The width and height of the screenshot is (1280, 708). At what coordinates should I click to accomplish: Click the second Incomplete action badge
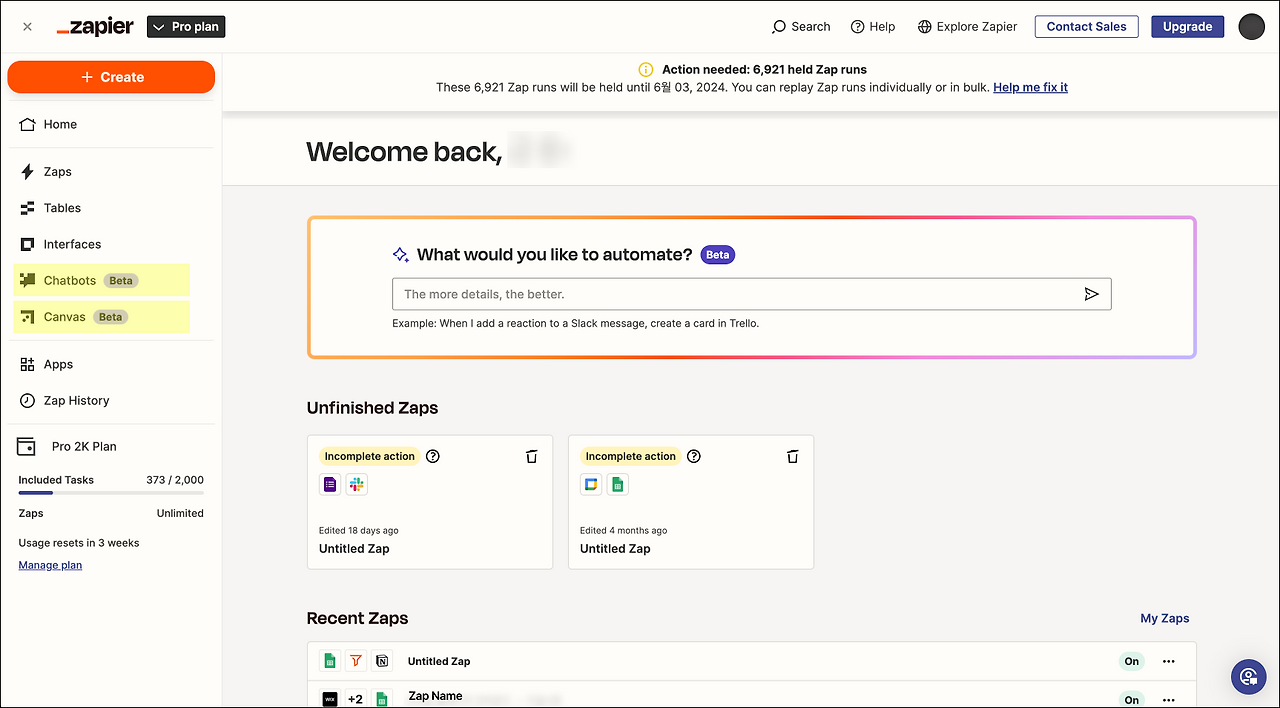click(x=630, y=456)
